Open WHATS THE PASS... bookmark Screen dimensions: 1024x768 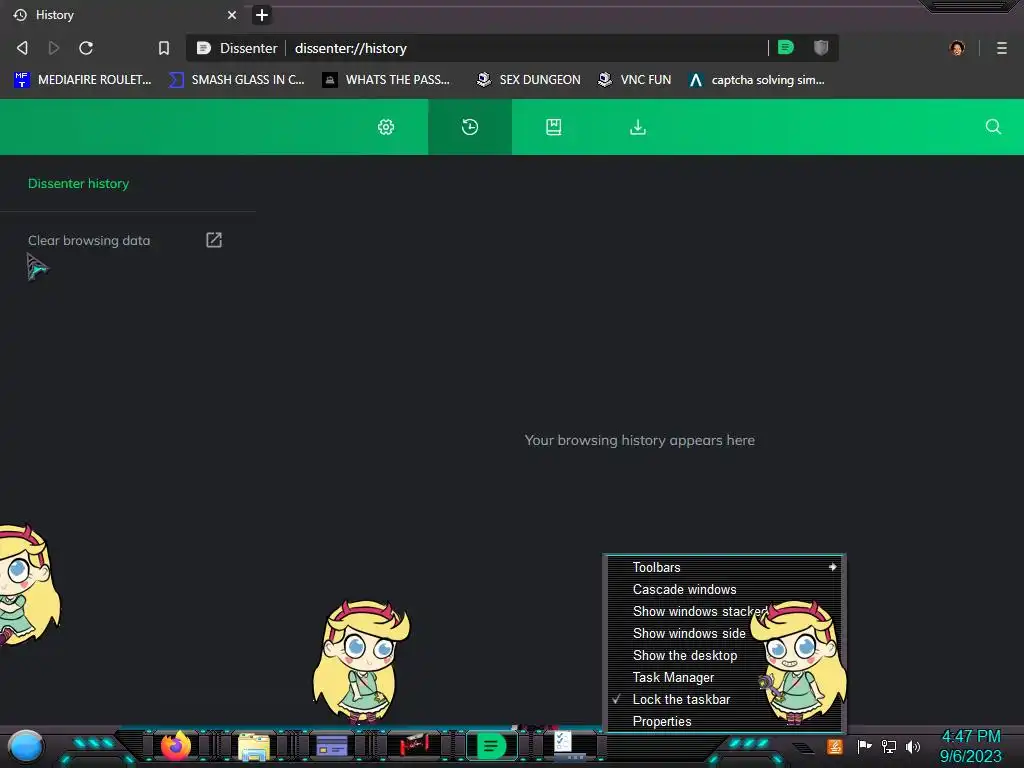coord(386,80)
